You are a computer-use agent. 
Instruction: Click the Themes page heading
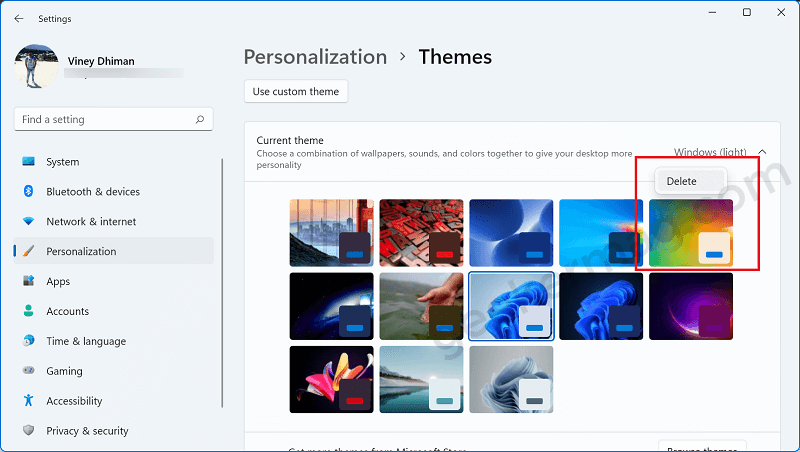point(455,57)
